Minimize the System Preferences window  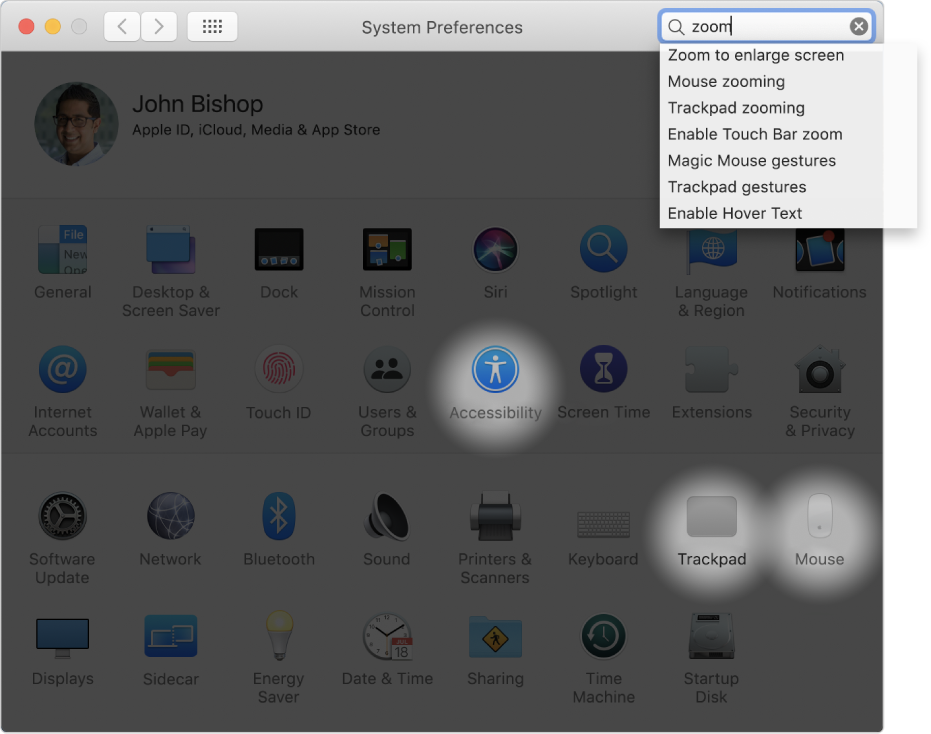point(53,27)
